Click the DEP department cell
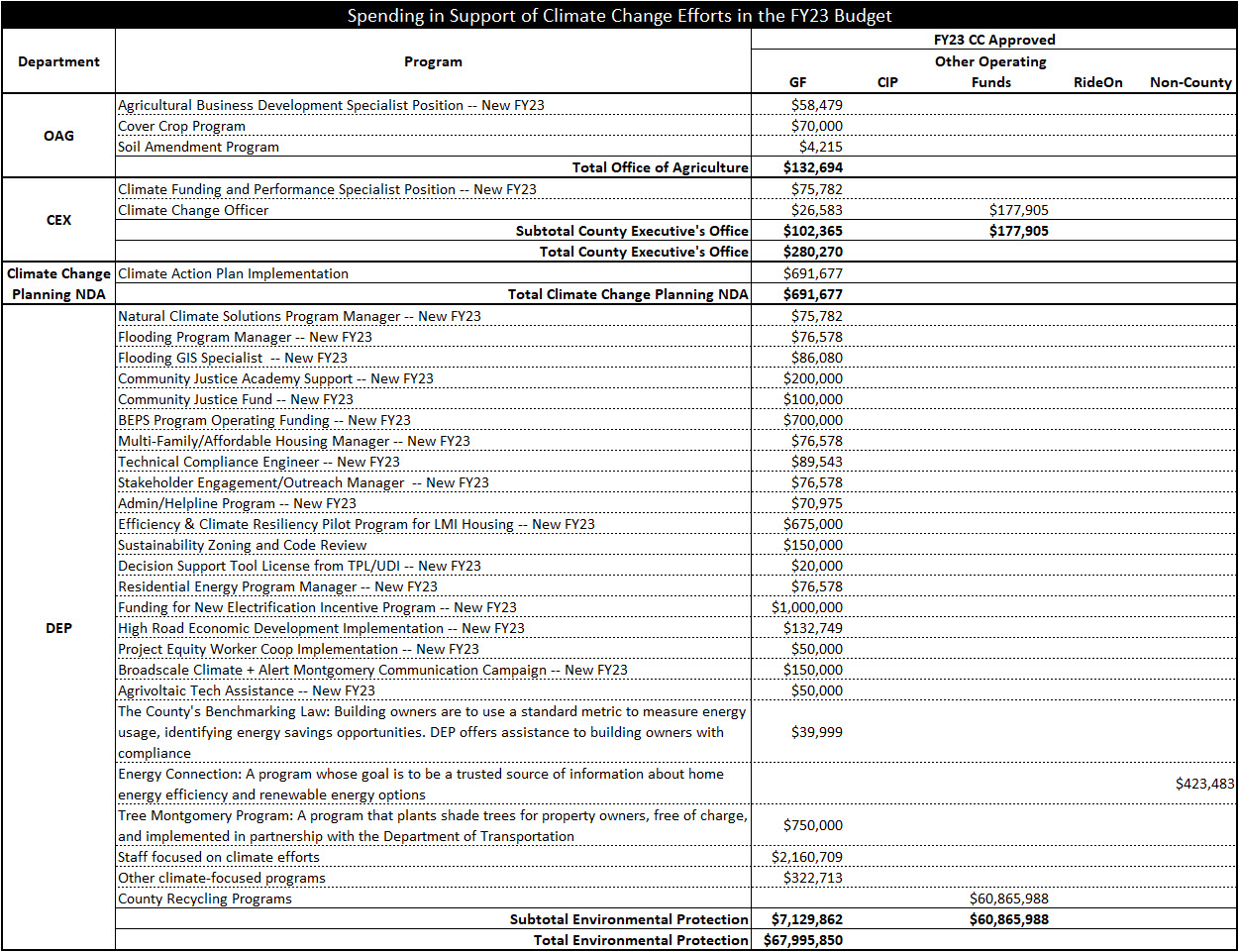The image size is (1239, 952). pos(58,628)
